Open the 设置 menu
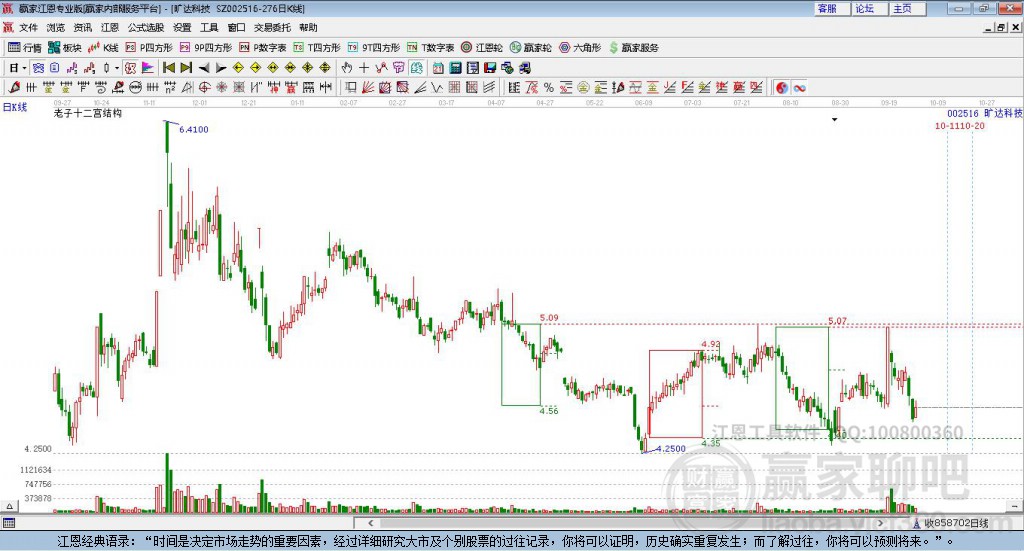The image size is (1024, 551). point(182,27)
